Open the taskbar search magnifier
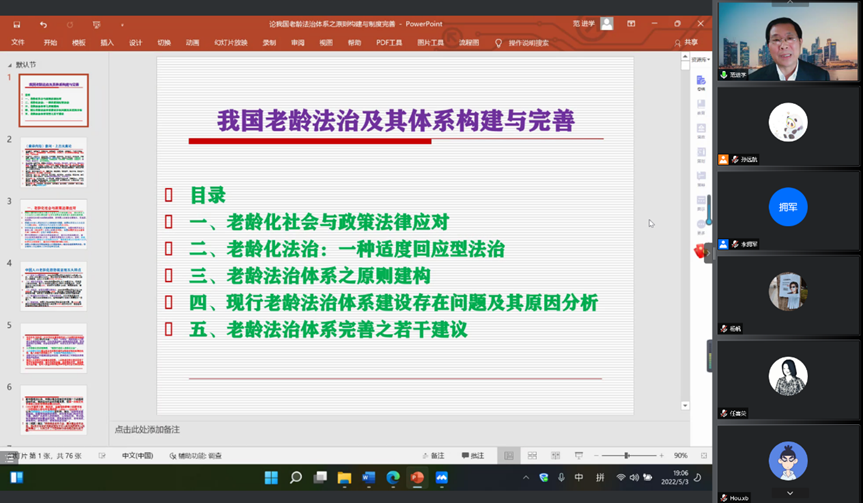The height and width of the screenshot is (503, 863). (x=296, y=478)
